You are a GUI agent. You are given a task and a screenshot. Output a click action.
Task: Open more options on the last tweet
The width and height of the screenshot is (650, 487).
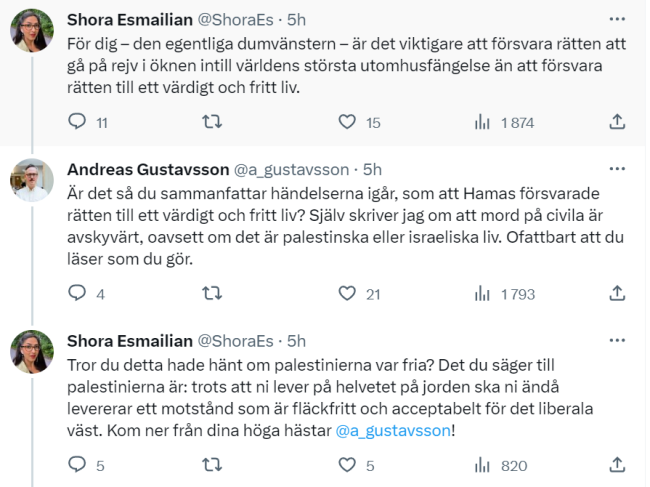(617, 341)
